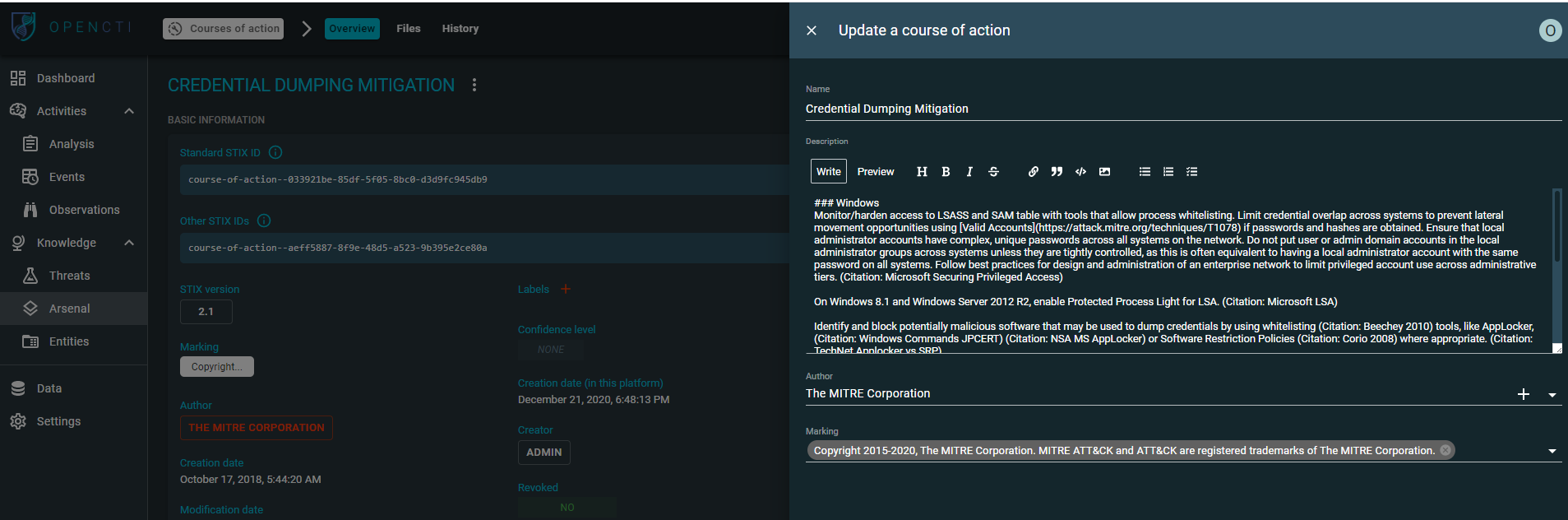Click the Data database icon
1568x520 pixels.
(x=18, y=388)
